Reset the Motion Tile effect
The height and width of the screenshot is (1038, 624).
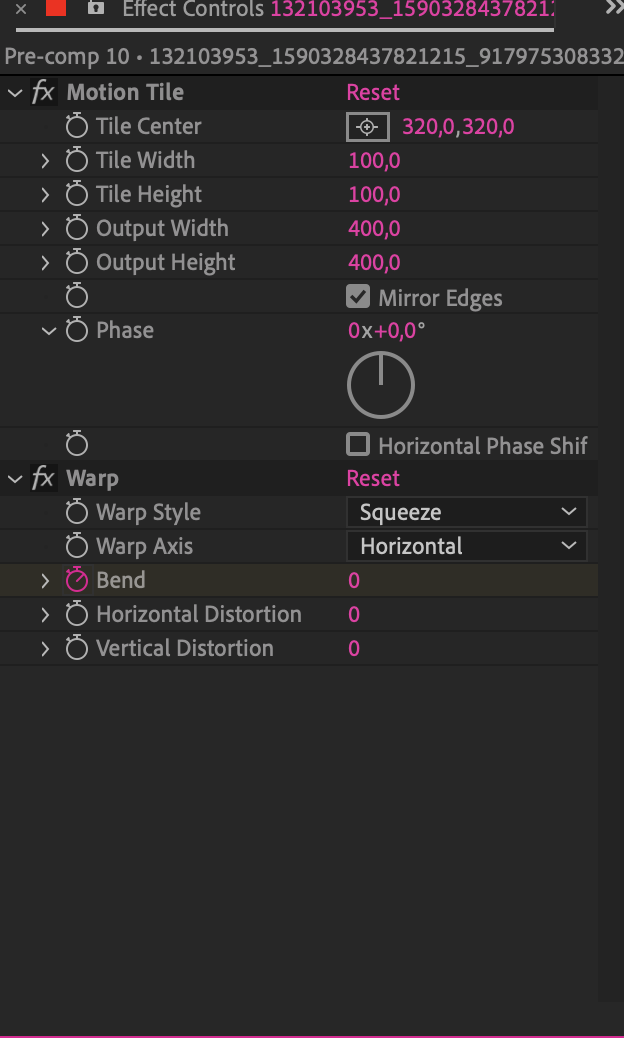373,91
